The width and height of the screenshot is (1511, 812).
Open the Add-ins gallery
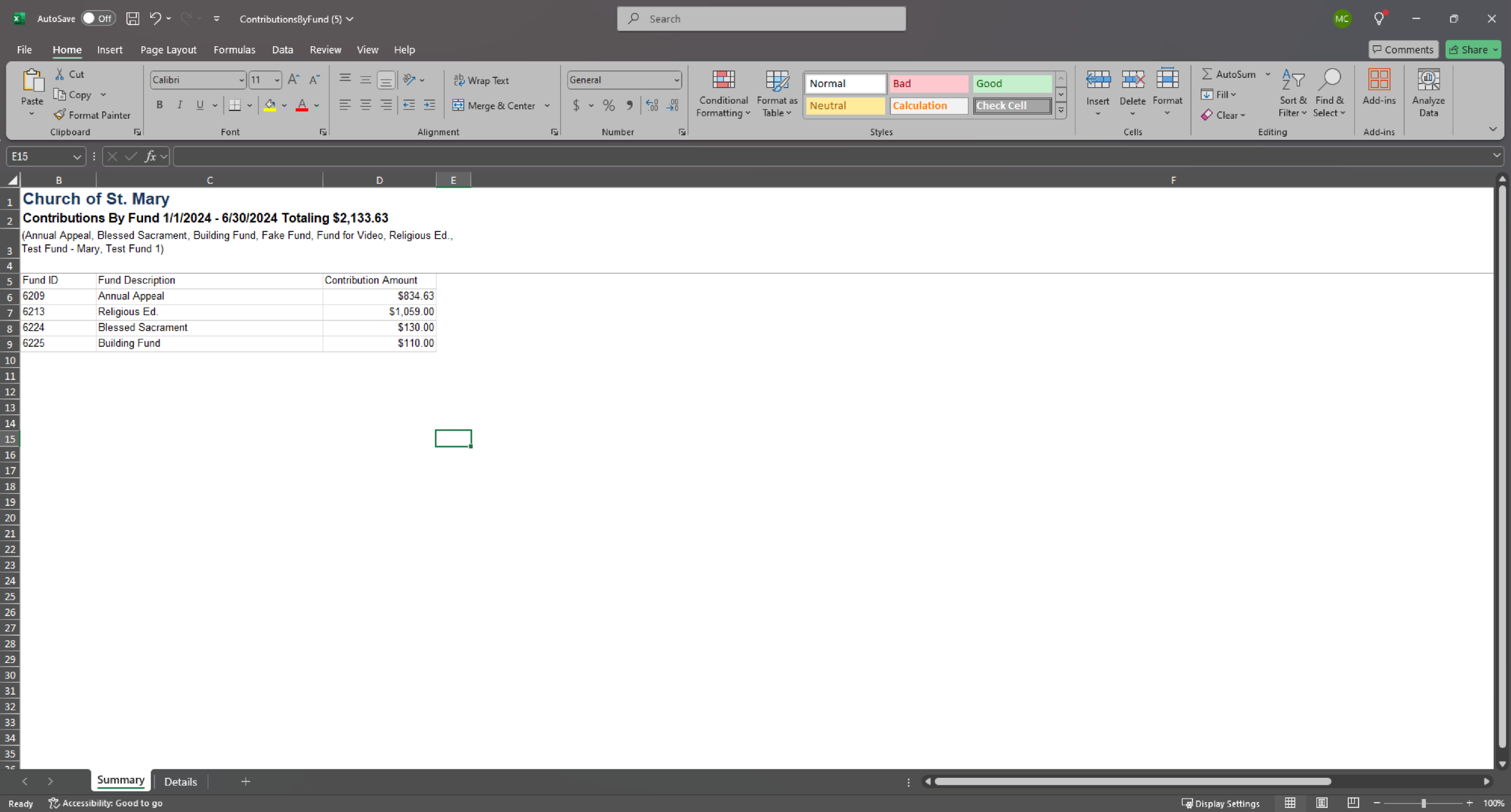point(1379,88)
